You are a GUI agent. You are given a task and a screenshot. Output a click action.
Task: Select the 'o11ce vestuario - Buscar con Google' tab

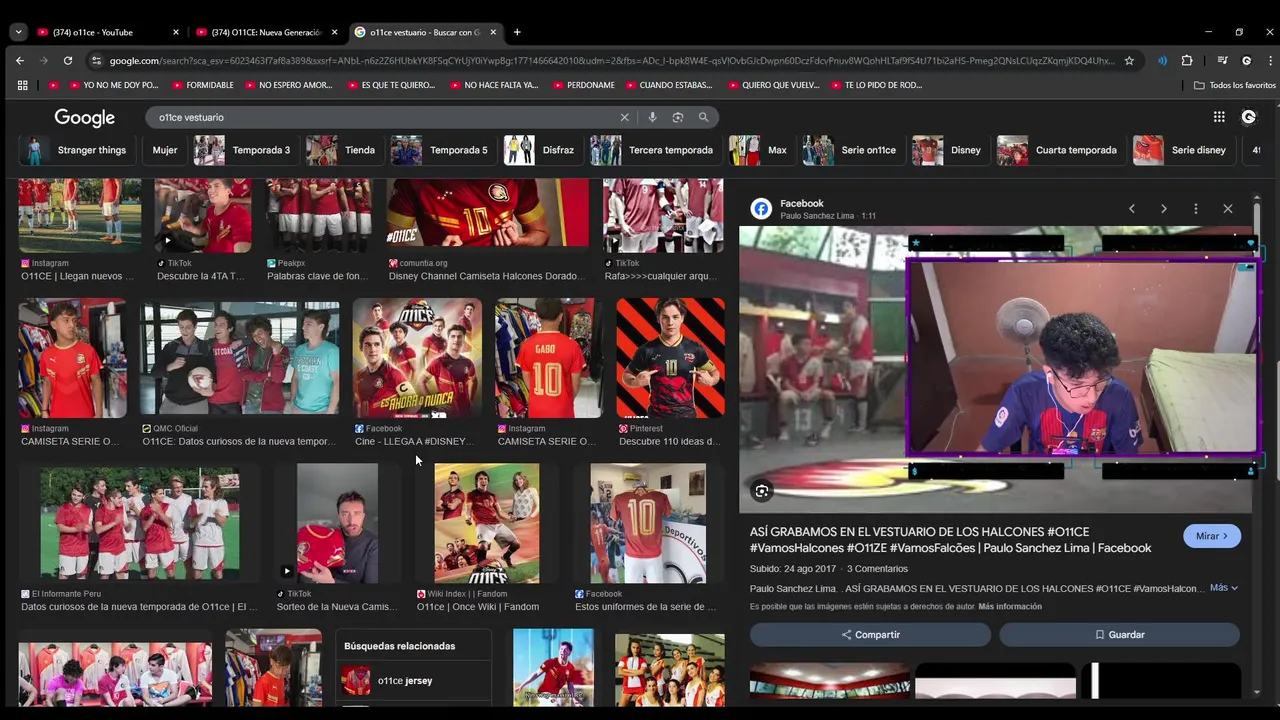pyautogui.click(x=424, y=32)
